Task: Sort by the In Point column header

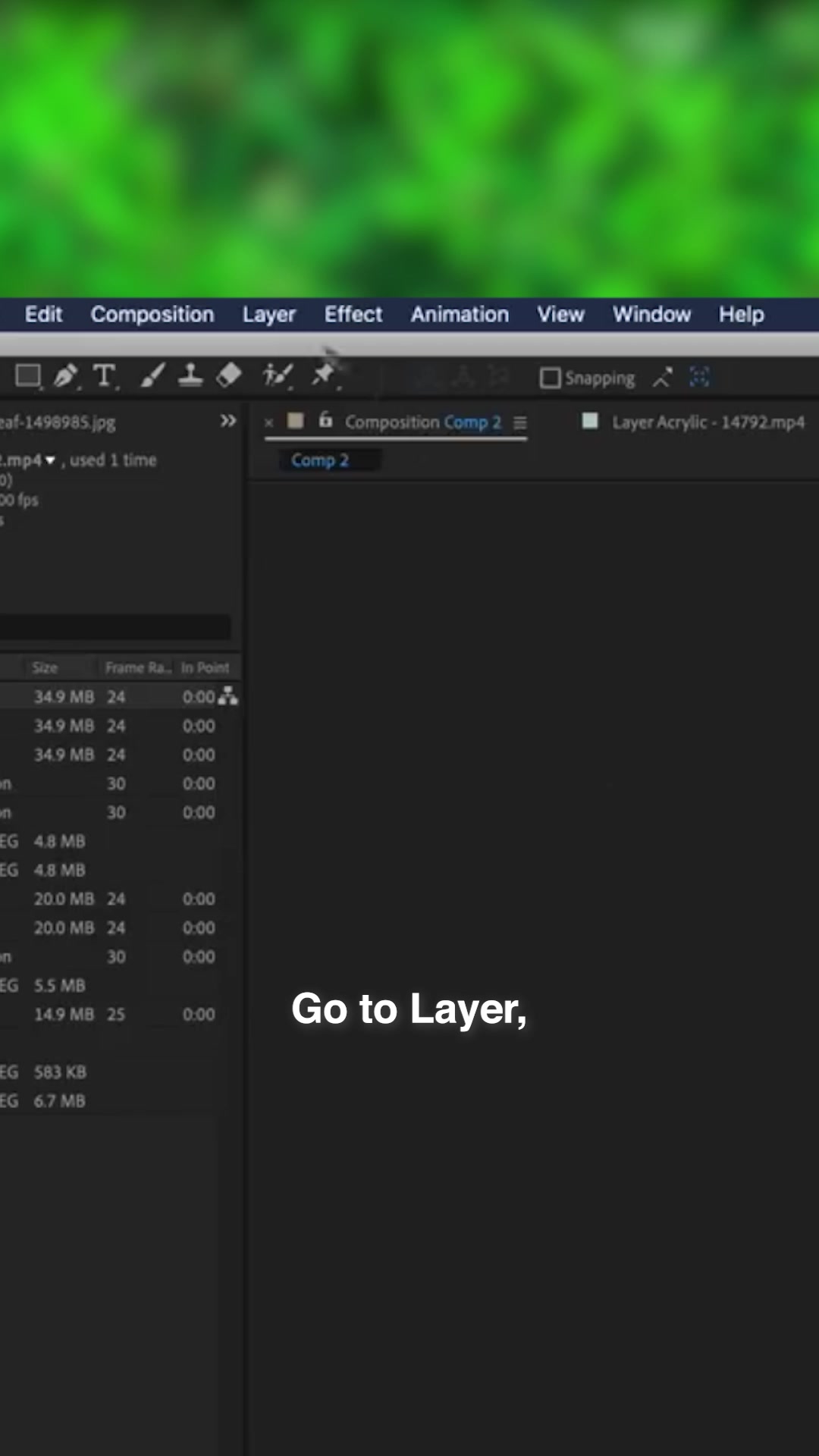Action: [x=205, y=667]
